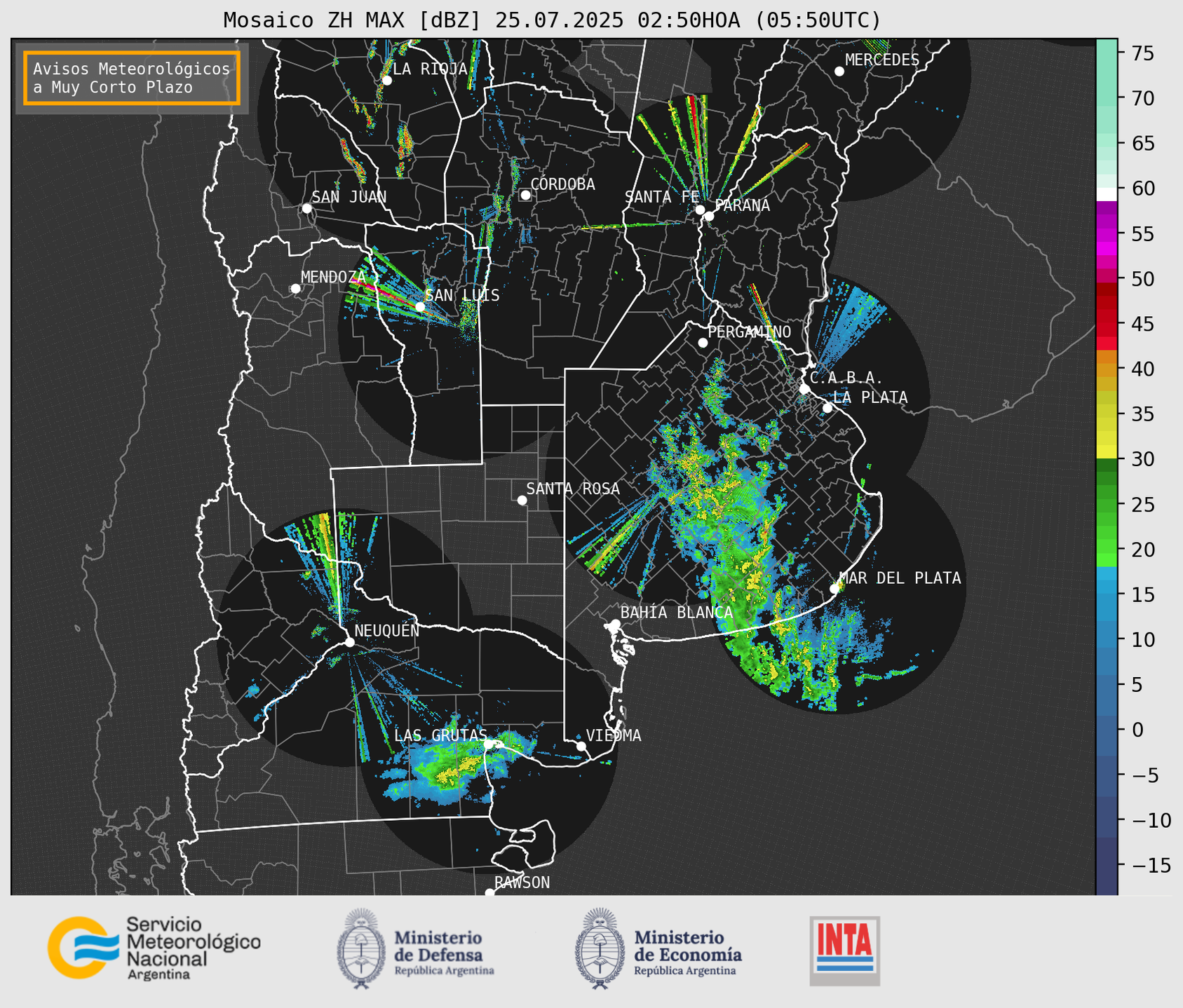Image resolution: width=1183 pixels, height=1008 pixels.
Task: Click the MERCEDES label text
Action: click(882, 60)
